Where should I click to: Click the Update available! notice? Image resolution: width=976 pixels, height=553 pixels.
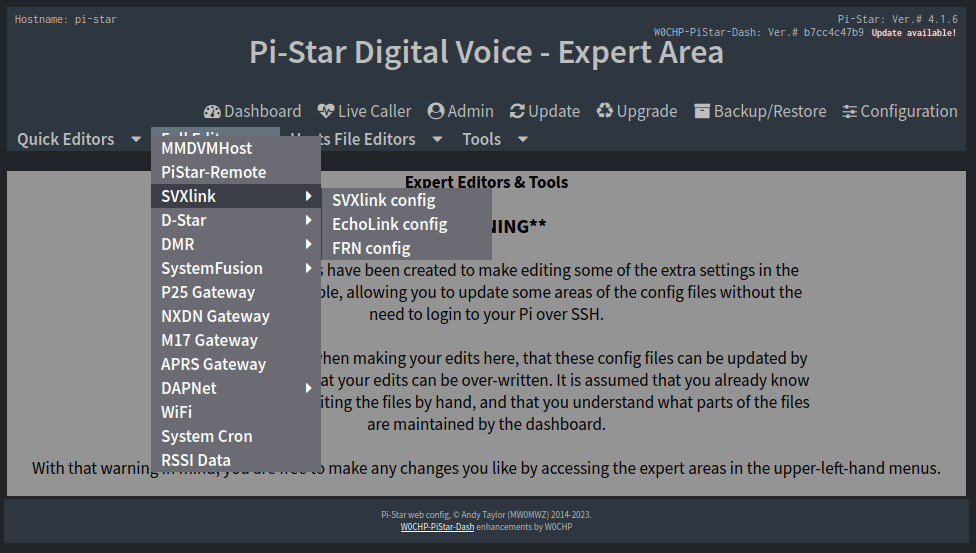point(914,33)
